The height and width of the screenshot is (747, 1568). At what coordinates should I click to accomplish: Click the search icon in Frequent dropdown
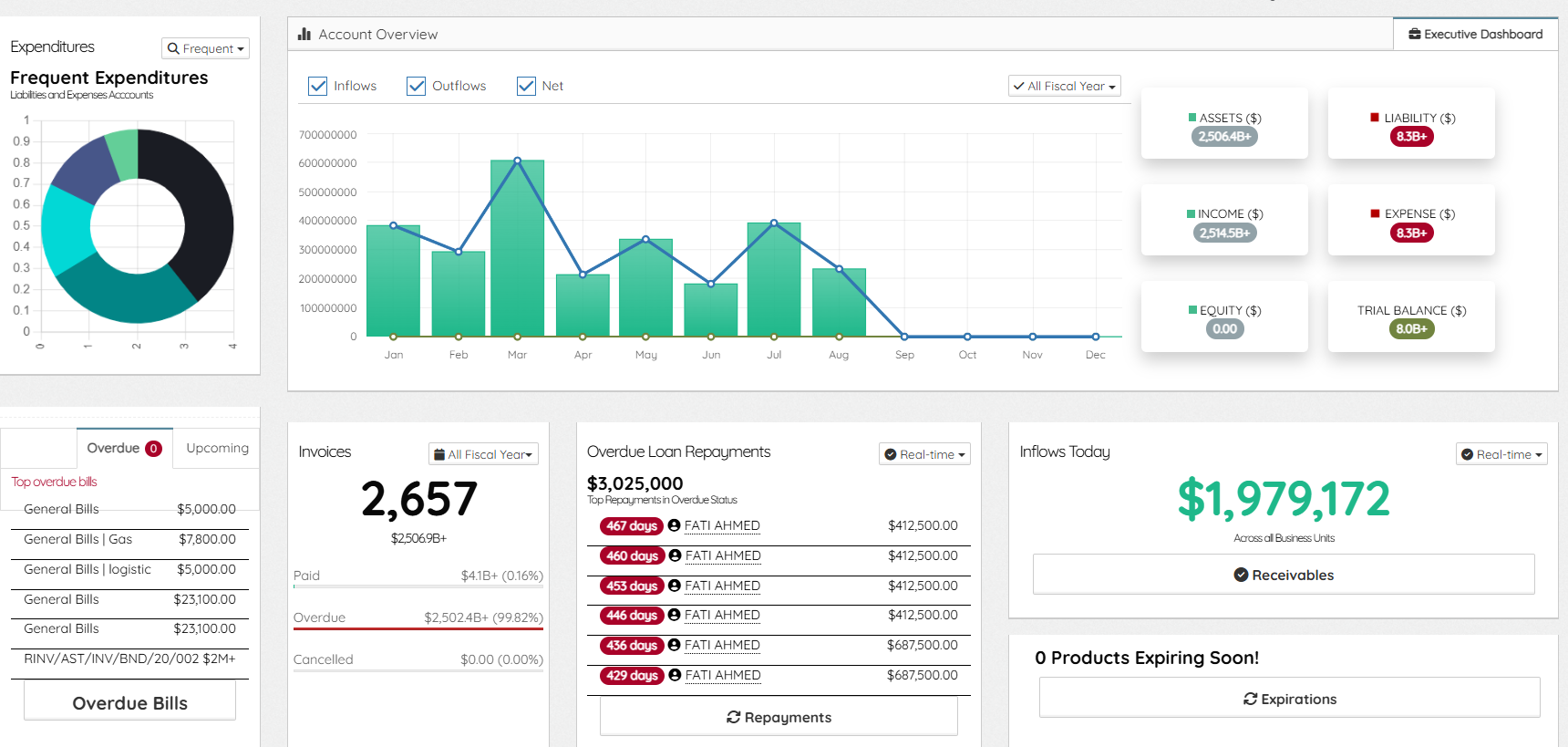[x=173, y=48]
